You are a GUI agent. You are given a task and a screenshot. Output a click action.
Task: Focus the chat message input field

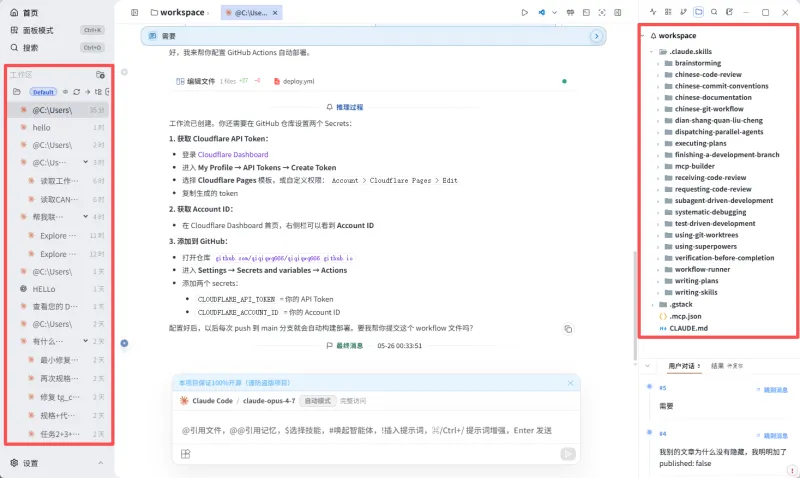click(376, 431)
